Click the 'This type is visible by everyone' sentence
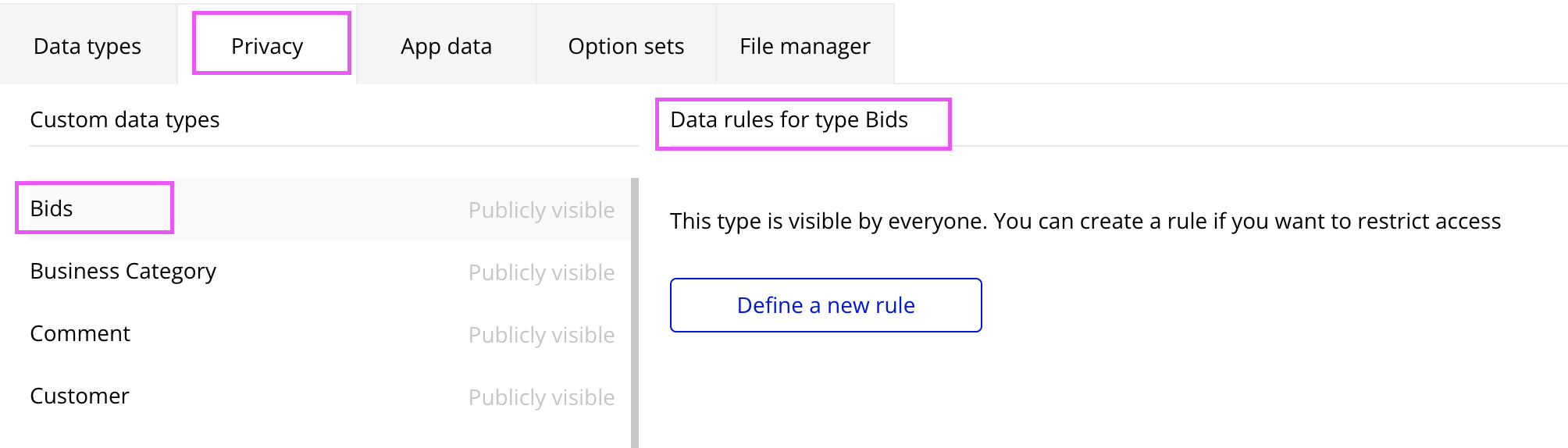 828,221
